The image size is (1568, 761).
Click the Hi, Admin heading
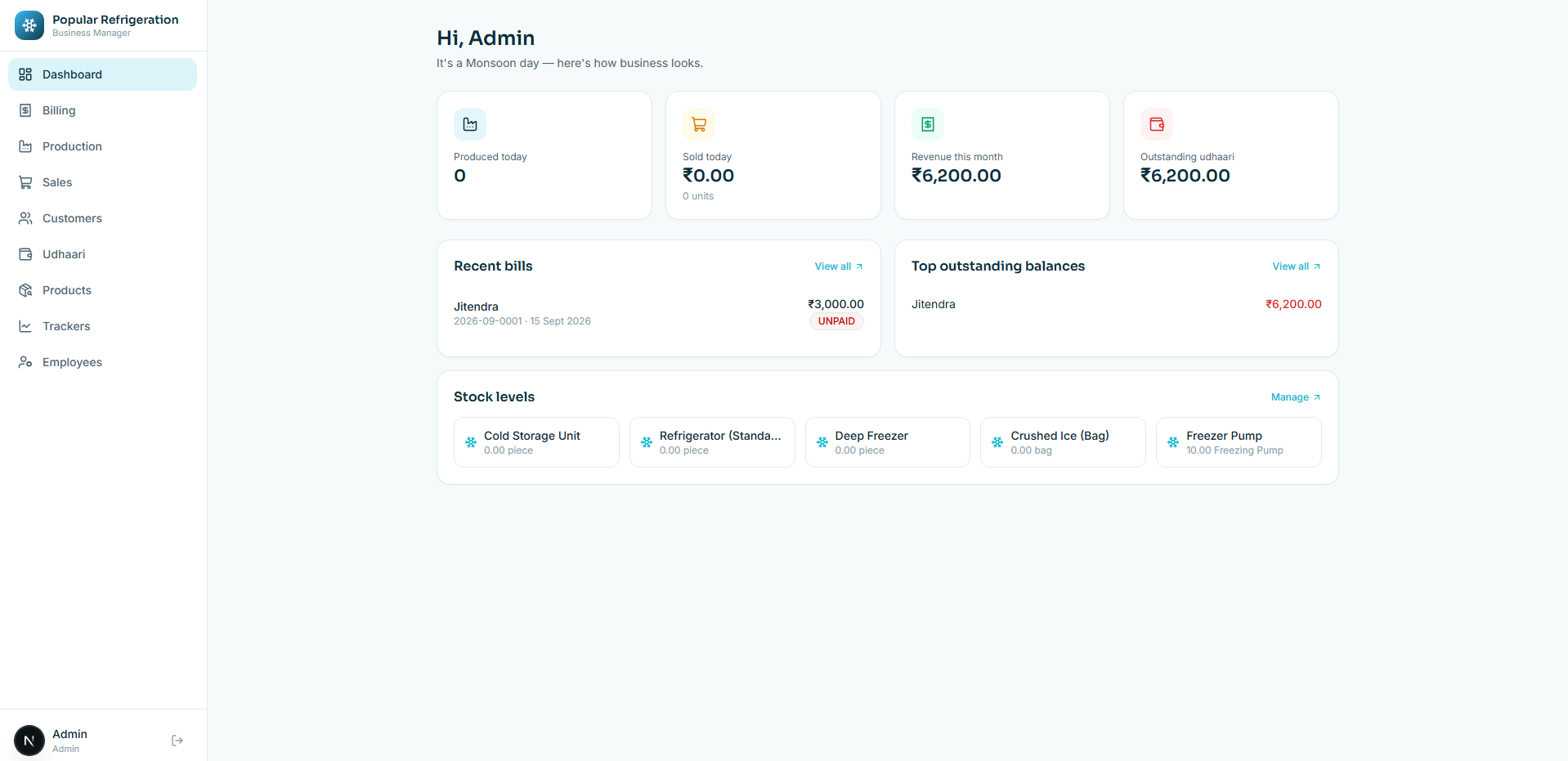[x=486, y=38]
